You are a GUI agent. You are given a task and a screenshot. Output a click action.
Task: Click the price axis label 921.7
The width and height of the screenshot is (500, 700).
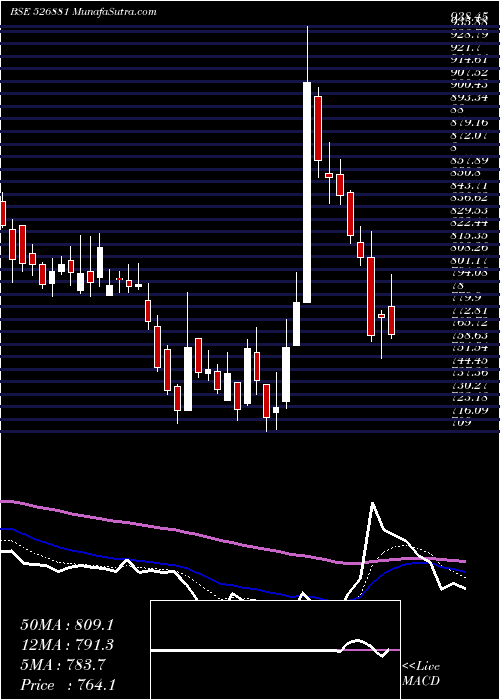coord(464,47)
